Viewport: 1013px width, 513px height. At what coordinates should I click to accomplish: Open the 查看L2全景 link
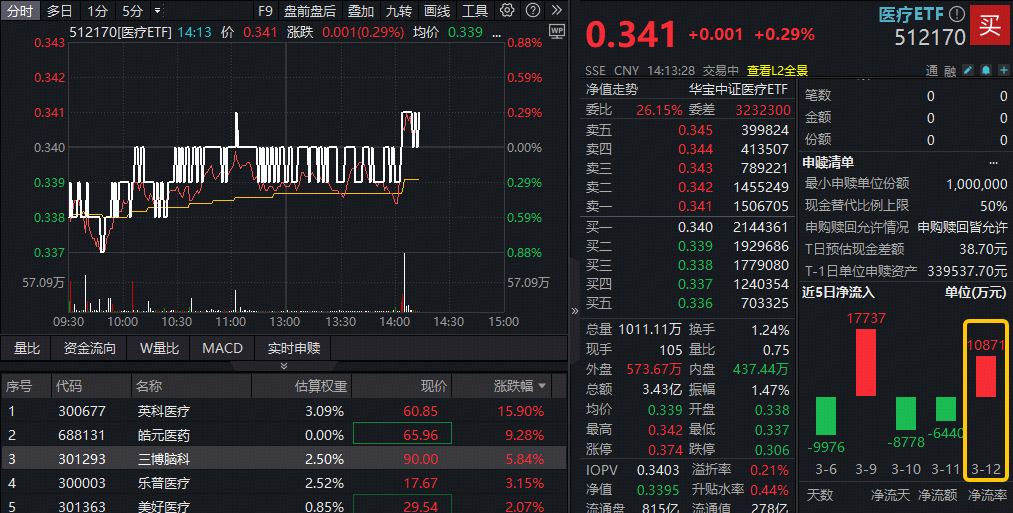pos(777,71)
